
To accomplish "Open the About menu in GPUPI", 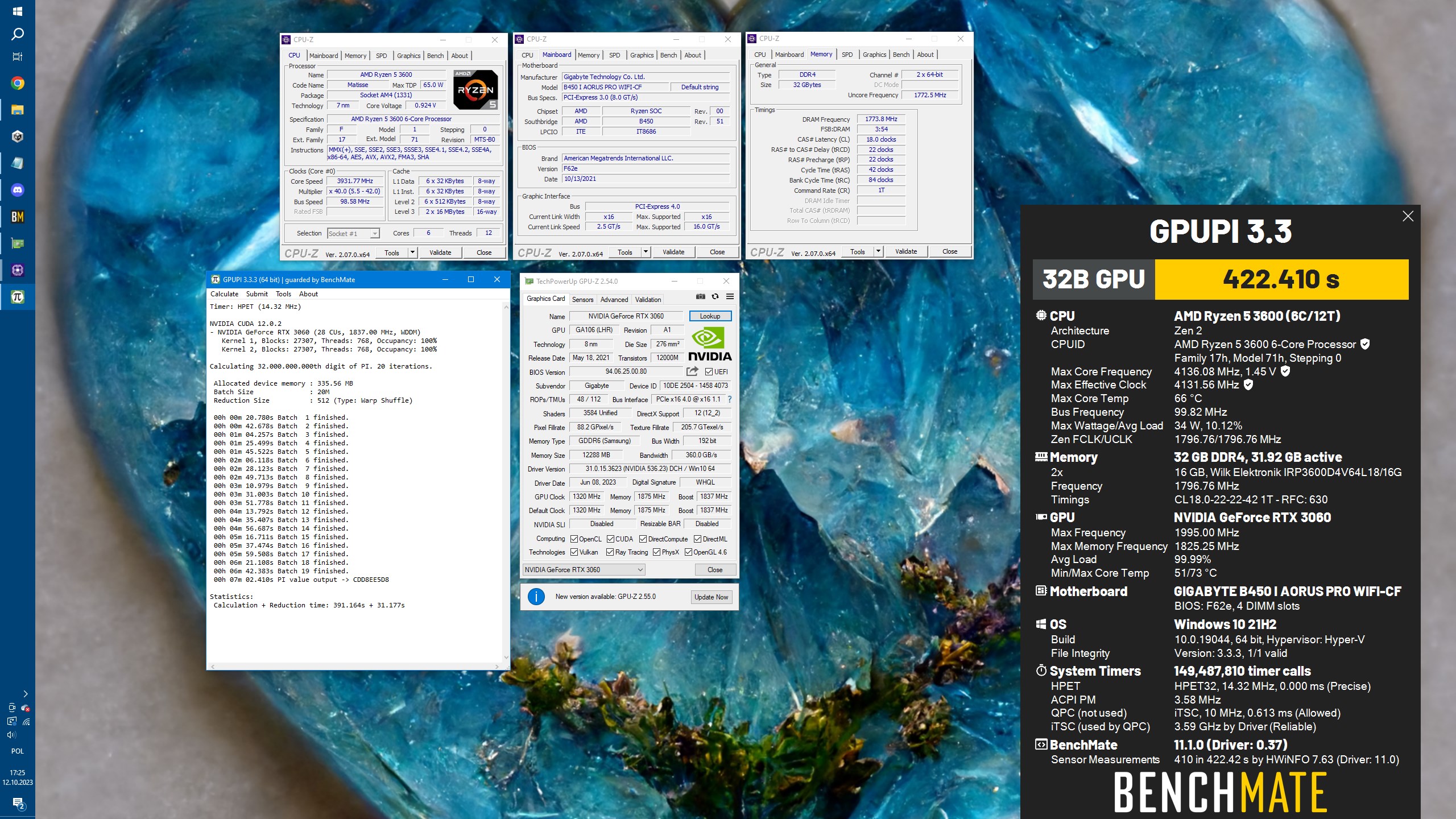I will pyautogui.click(x=308, y=294).
